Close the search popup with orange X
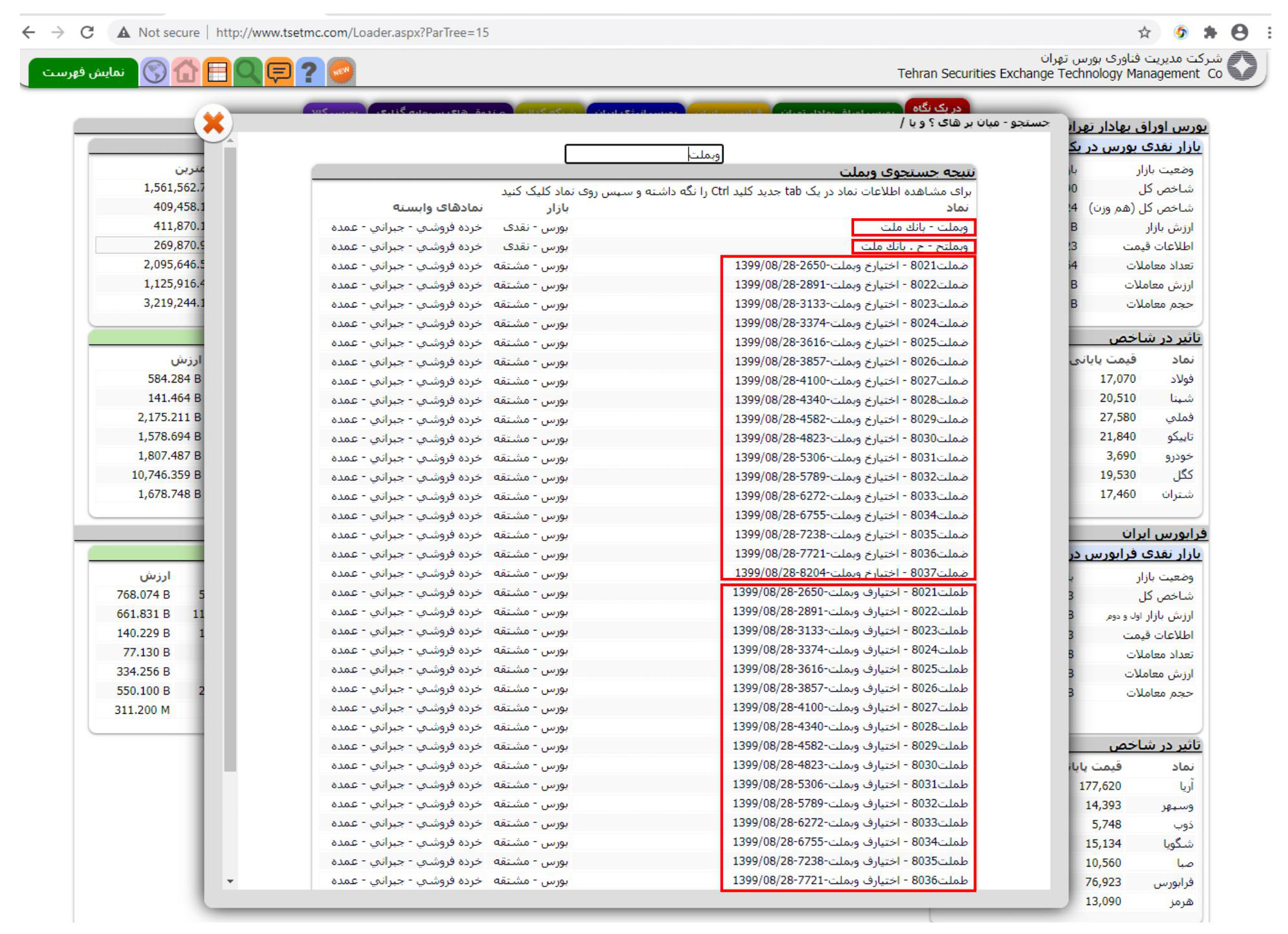The height and width of the screenshot is (934, 1288). 213,123
